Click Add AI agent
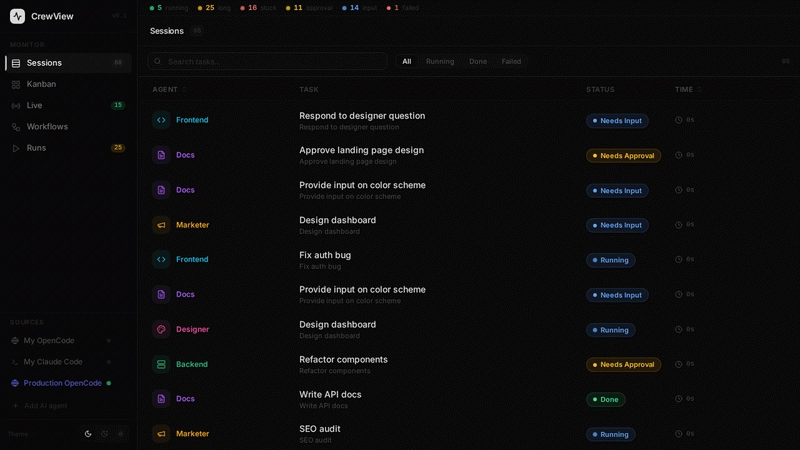Screen dimensions: 800x450 tap(40, 406)
